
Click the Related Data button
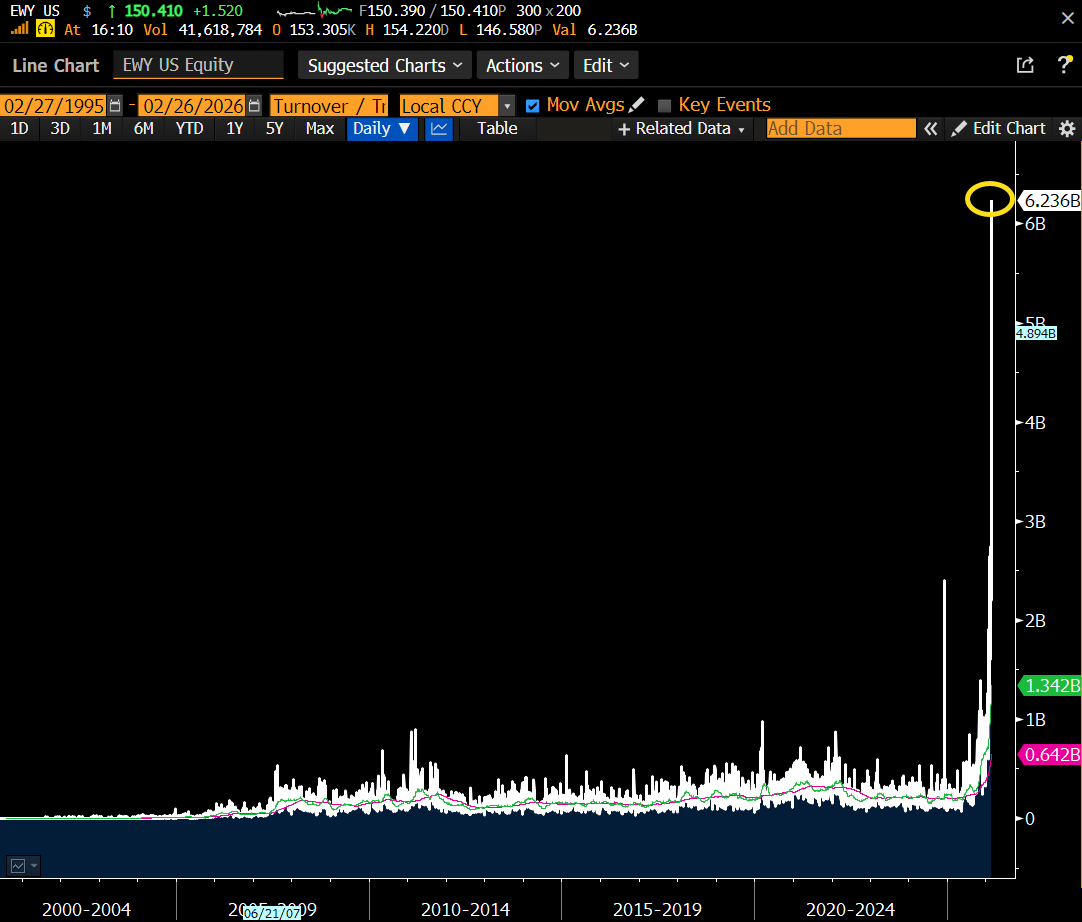682,128
